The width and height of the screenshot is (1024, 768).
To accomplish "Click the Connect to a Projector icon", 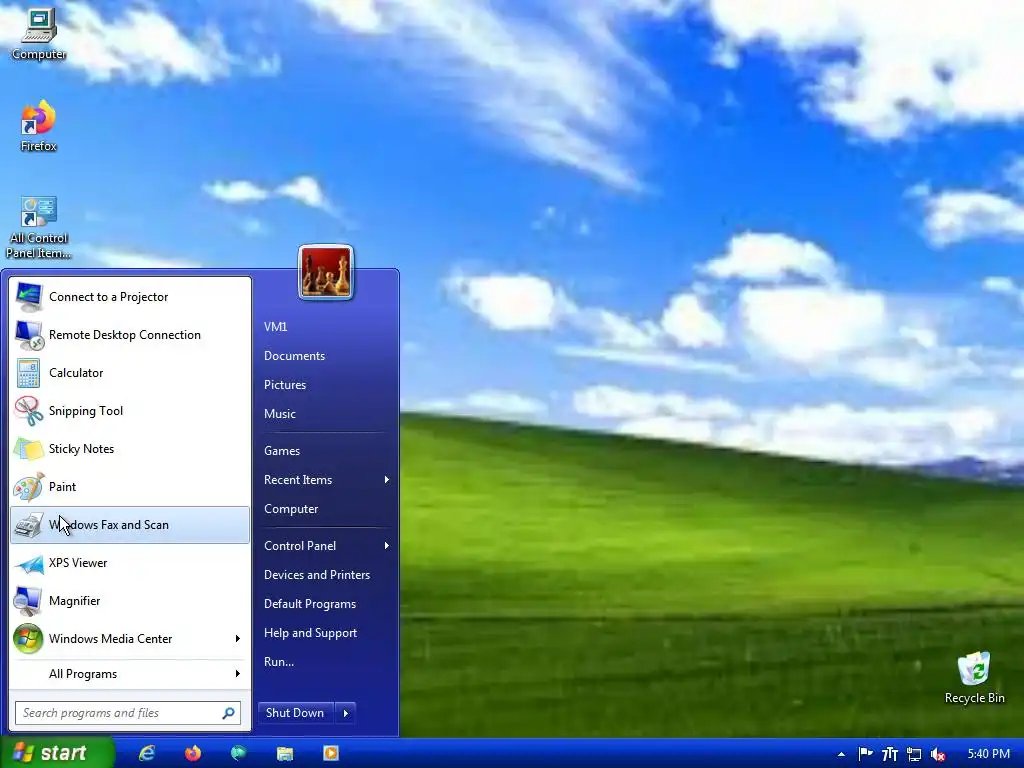I will [28, 297].
